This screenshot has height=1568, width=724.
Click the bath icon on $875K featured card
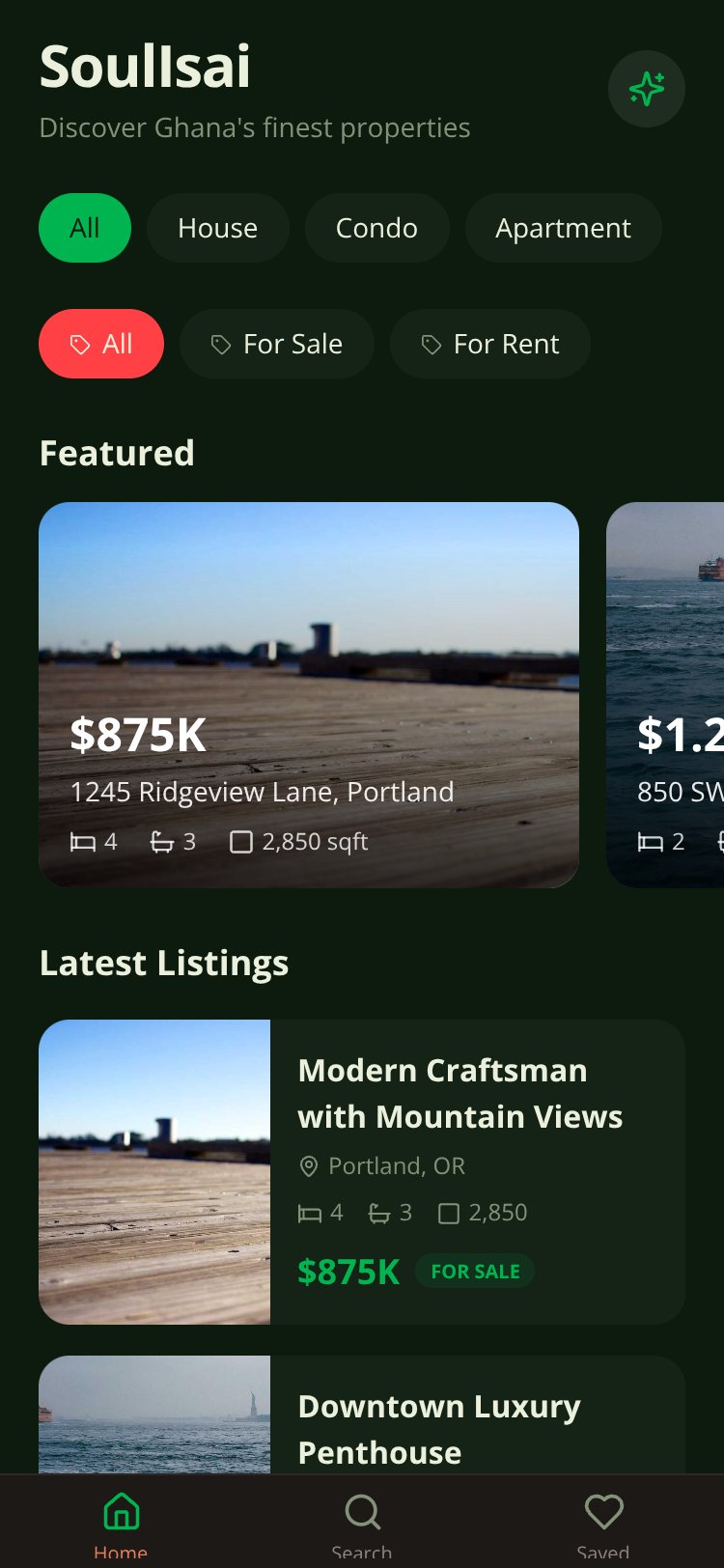(x=162, y=843)
